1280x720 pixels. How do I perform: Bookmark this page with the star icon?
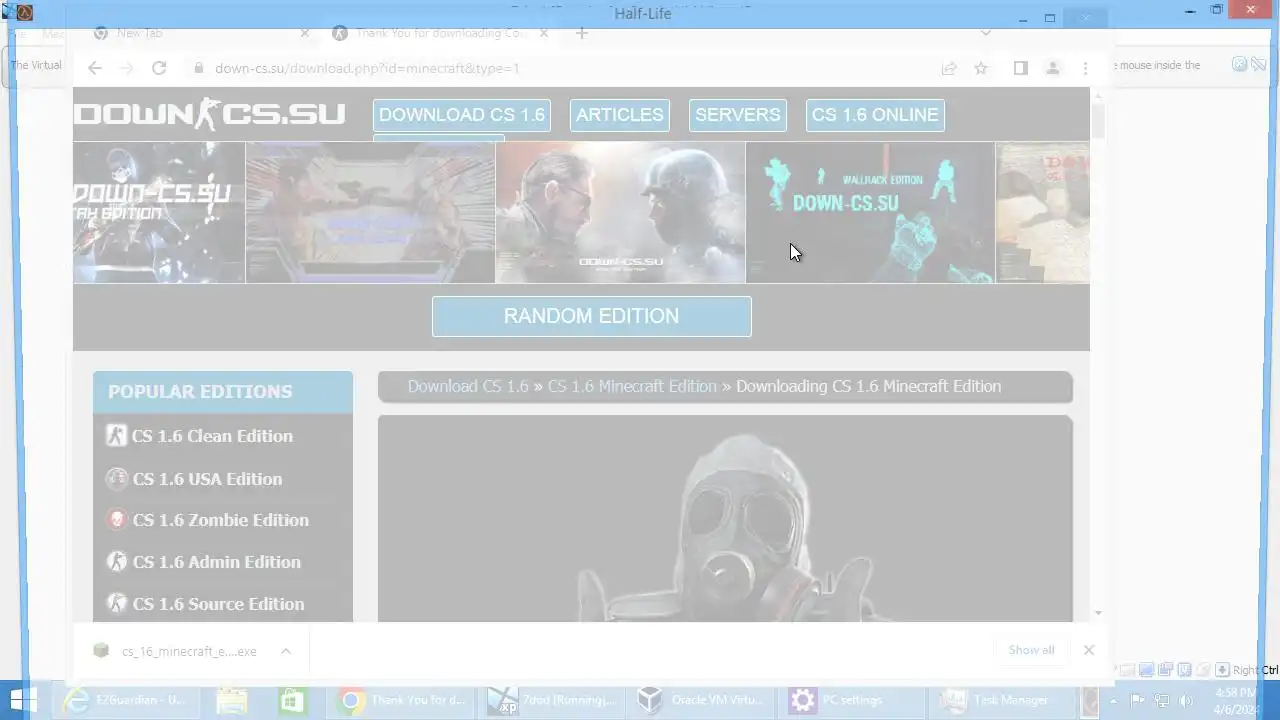pos(981,68)
